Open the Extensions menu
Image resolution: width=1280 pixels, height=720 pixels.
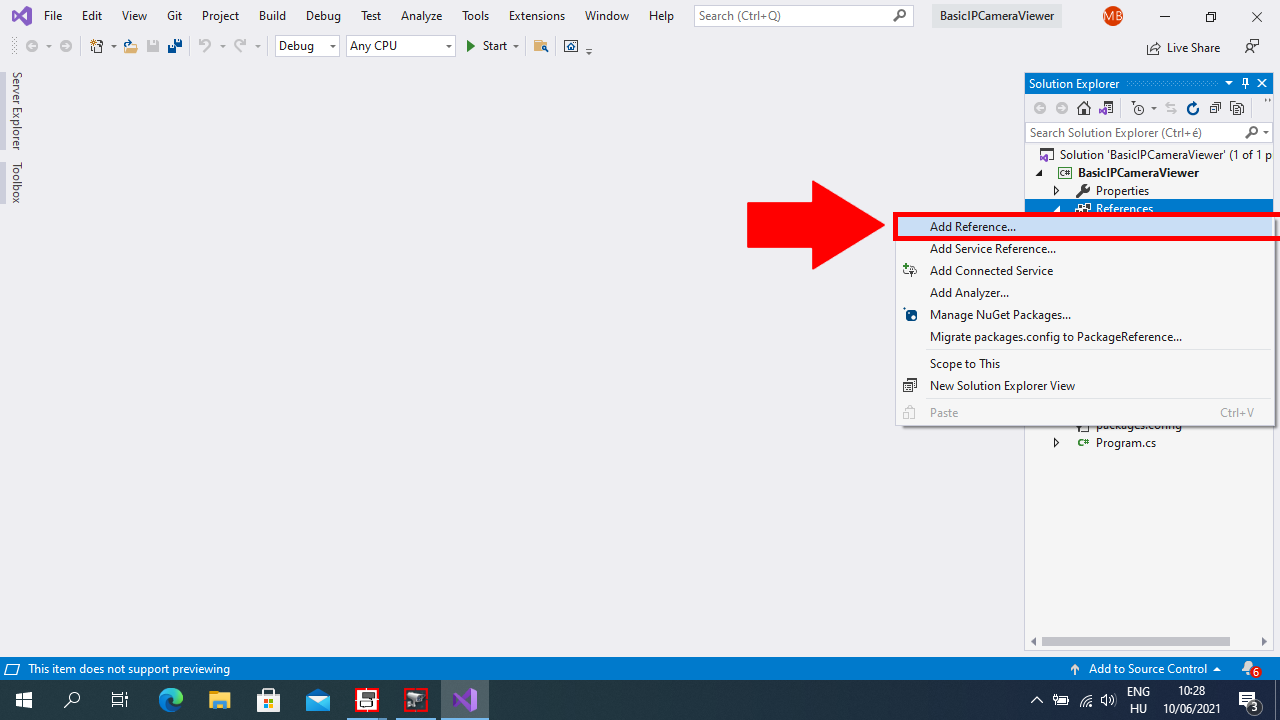tap(537, 16)
